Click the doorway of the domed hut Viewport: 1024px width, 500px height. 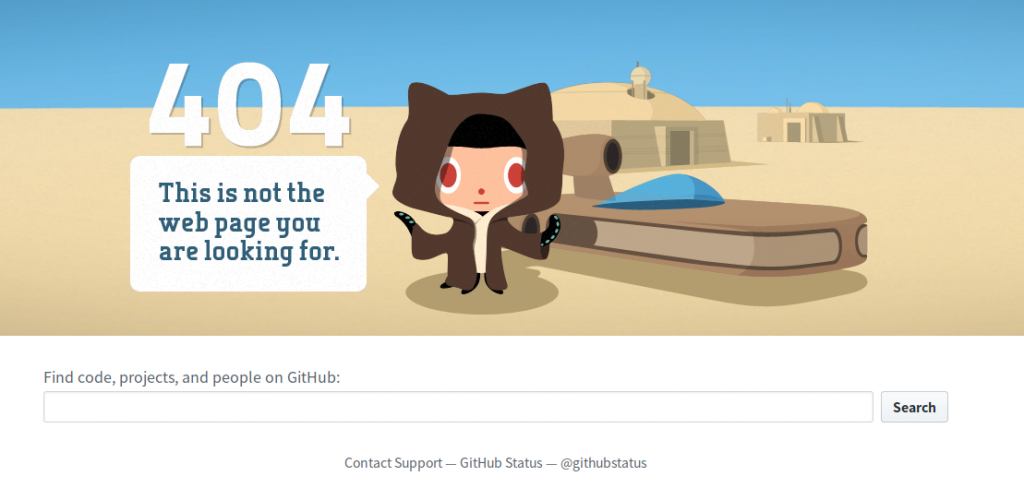[x=680, y=148]
